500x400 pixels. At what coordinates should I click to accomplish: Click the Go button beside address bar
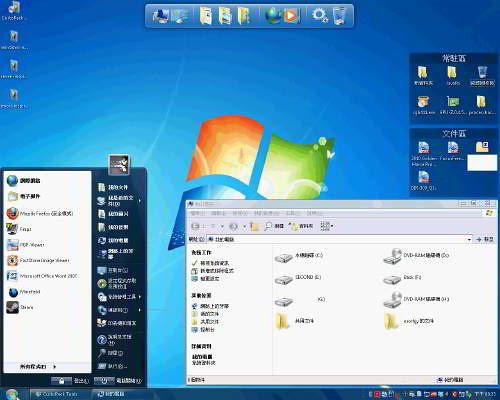pyautogui.click(x=484, y=239)
